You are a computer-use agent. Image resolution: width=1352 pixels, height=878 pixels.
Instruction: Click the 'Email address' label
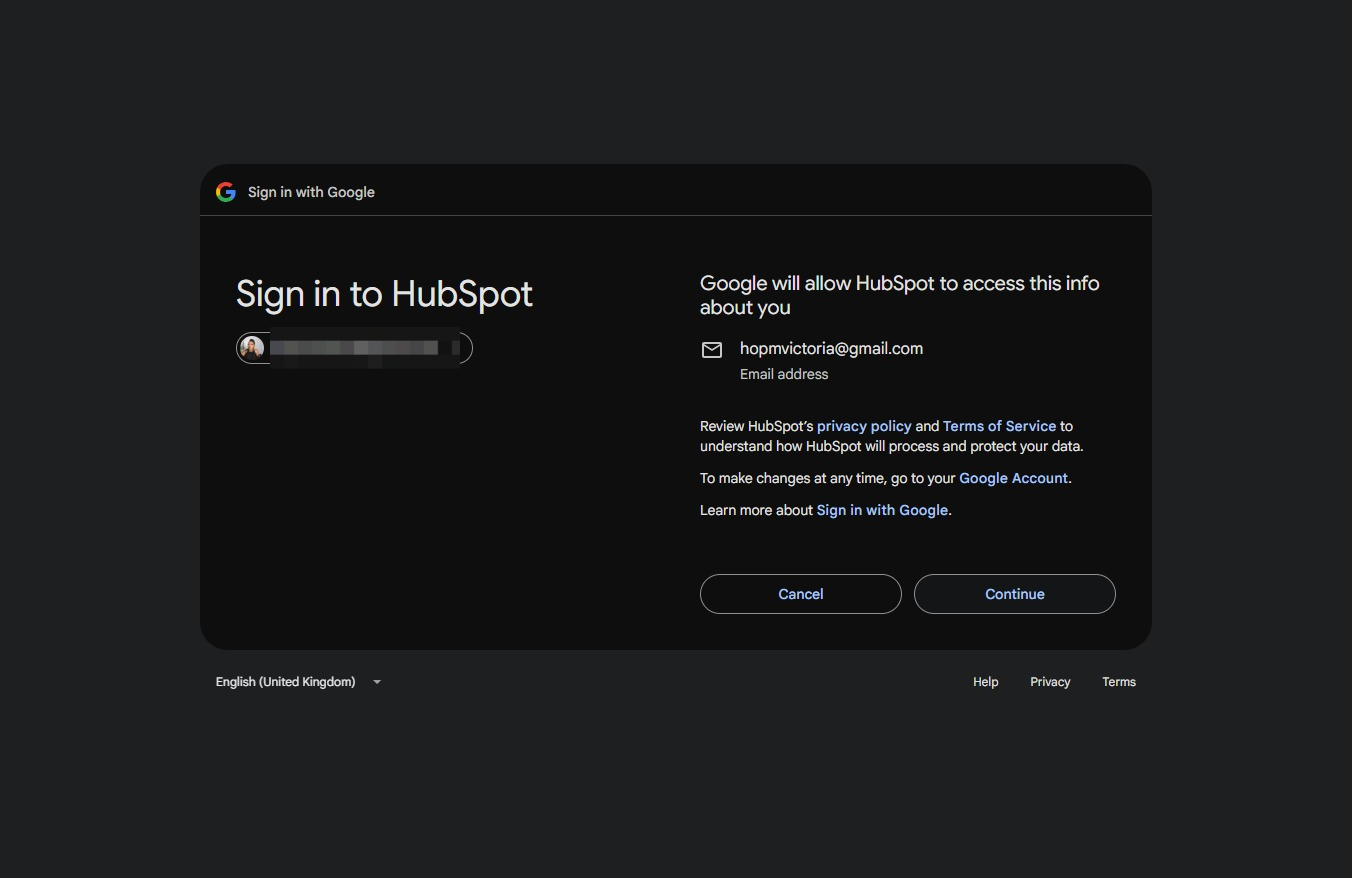pyautogui.click(x=784, y=374)
